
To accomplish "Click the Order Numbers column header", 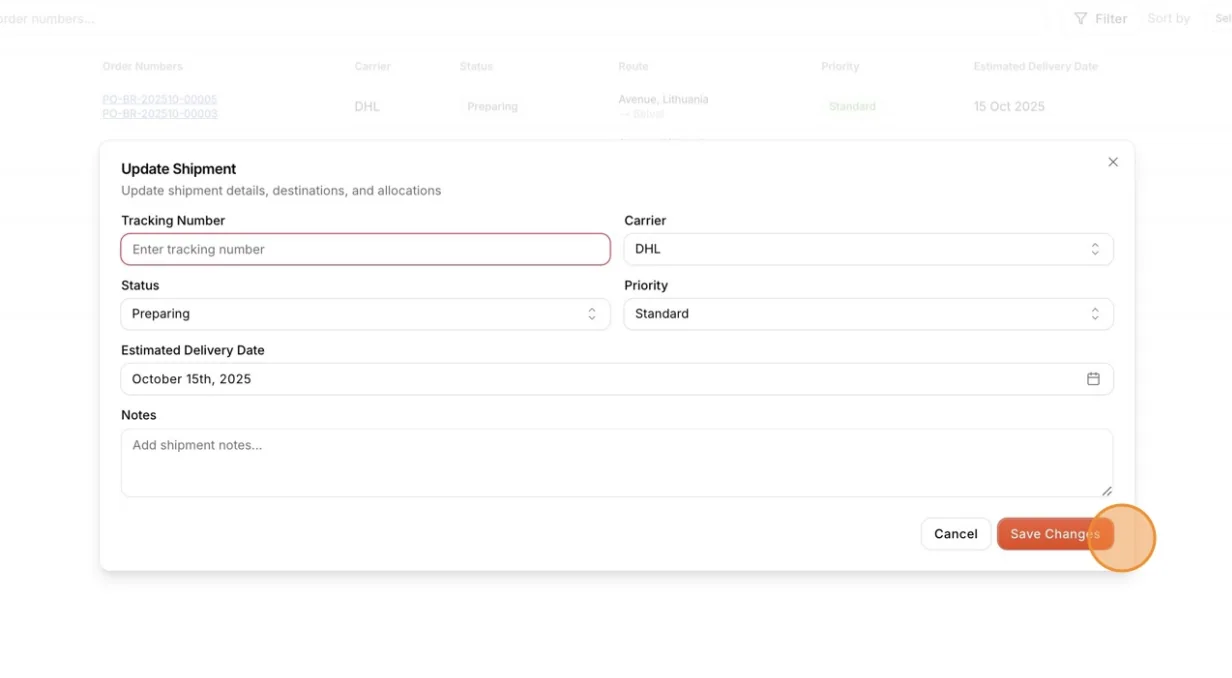I will [142, 66].
